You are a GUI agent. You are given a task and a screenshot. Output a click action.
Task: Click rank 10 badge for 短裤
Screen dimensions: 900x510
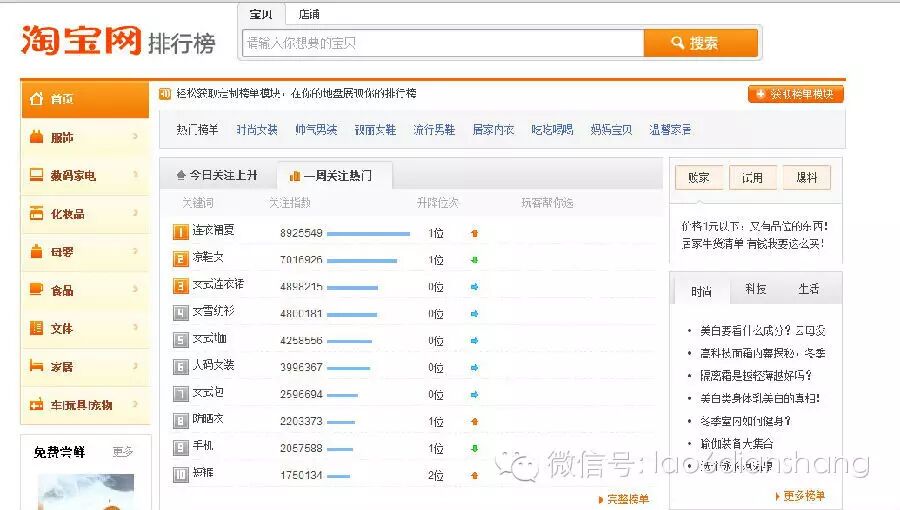pyautogui.click(x=180, y=474)
